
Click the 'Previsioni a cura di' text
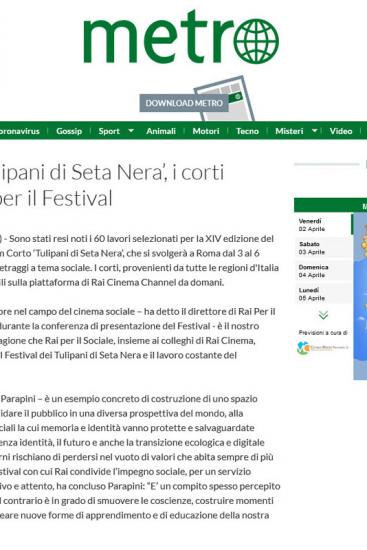tap(323, 333)
